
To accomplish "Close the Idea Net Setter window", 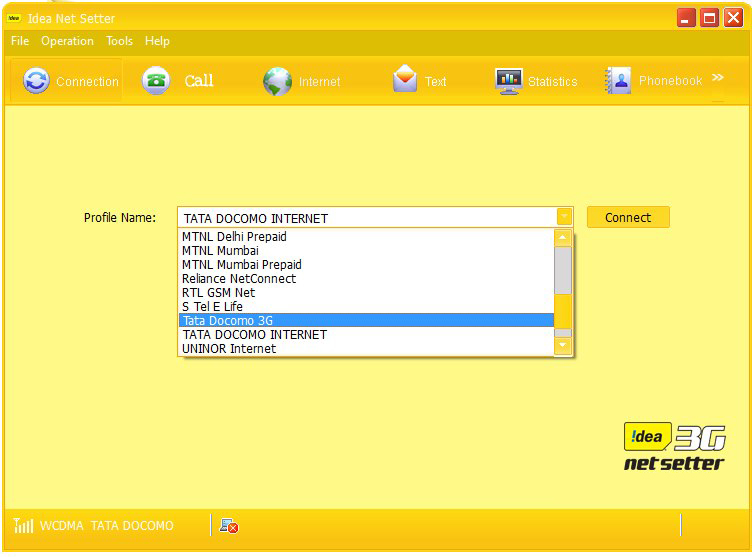I will [x=733, y=18].
